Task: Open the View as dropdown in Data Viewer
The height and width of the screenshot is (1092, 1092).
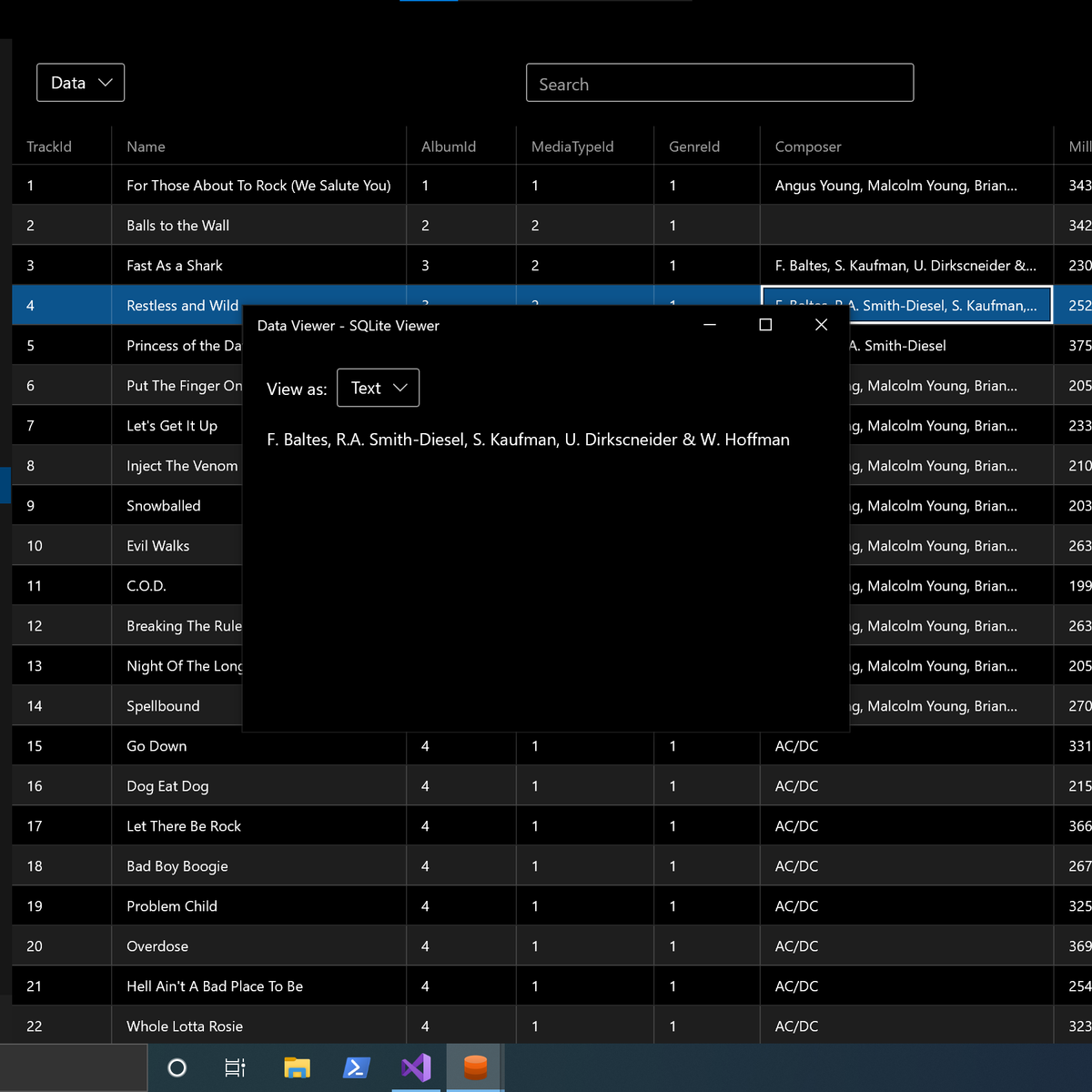Action: [x=378, y=388]
